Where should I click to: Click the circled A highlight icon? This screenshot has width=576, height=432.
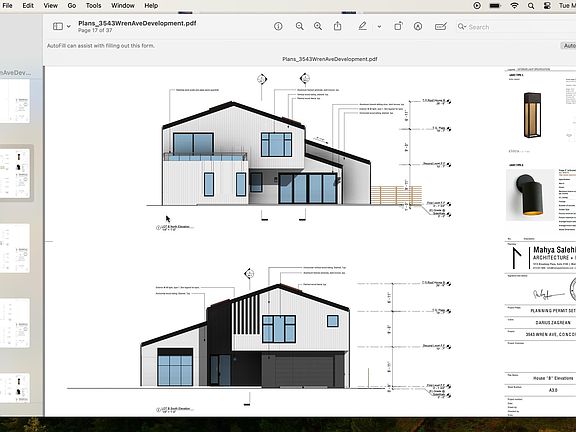tap(418, 26)
